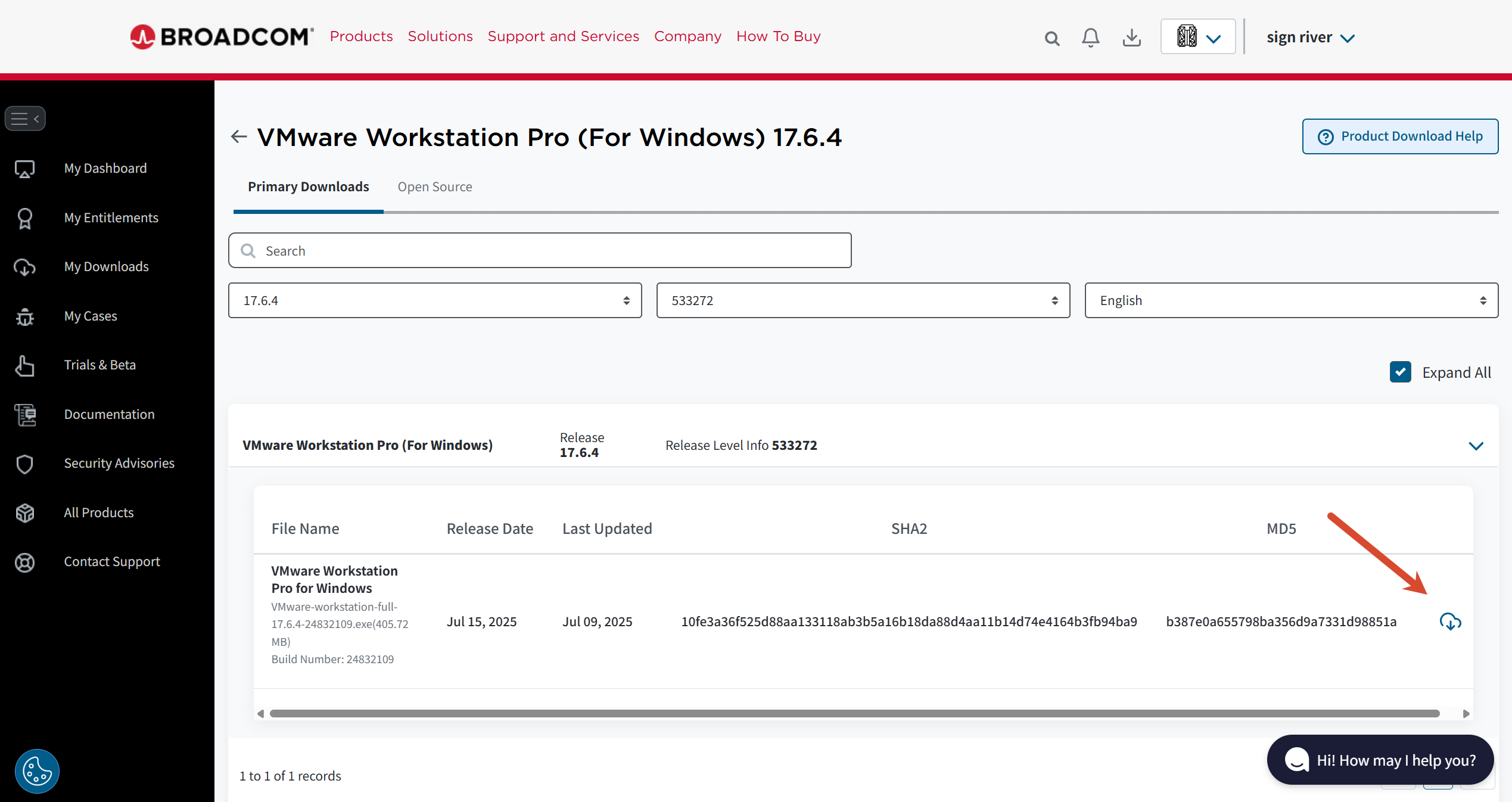This screenshot has height=802, width=1512.
Task: Click the My Downloads cloud icon
Action: 24,267
